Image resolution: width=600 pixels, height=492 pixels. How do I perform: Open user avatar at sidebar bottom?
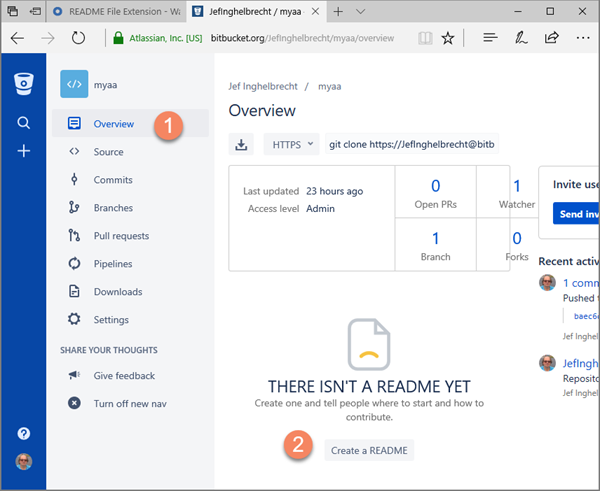[x=24, y=461]
